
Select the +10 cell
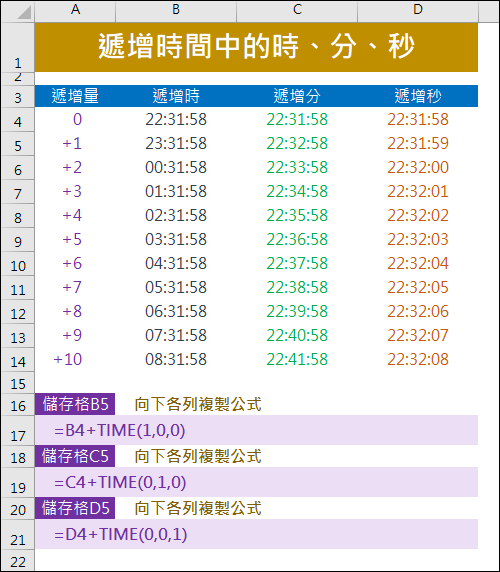coord(75,360)
